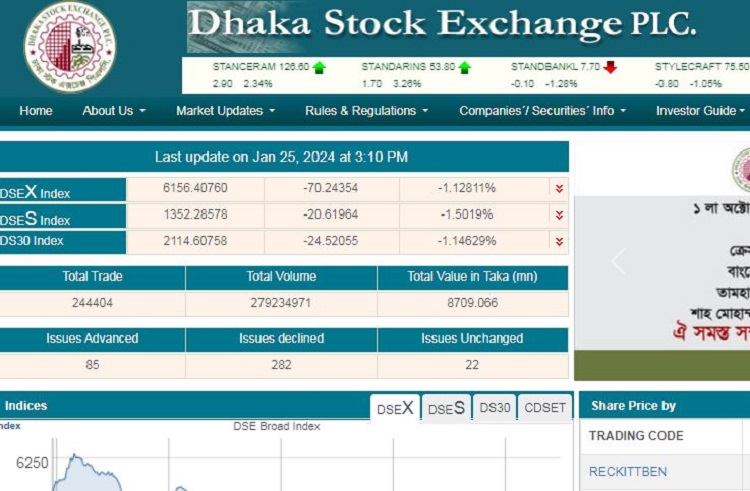Switch to the DSES chart tab
The width and height of the screenshot is (750, 491).
(x=446, y=408)
